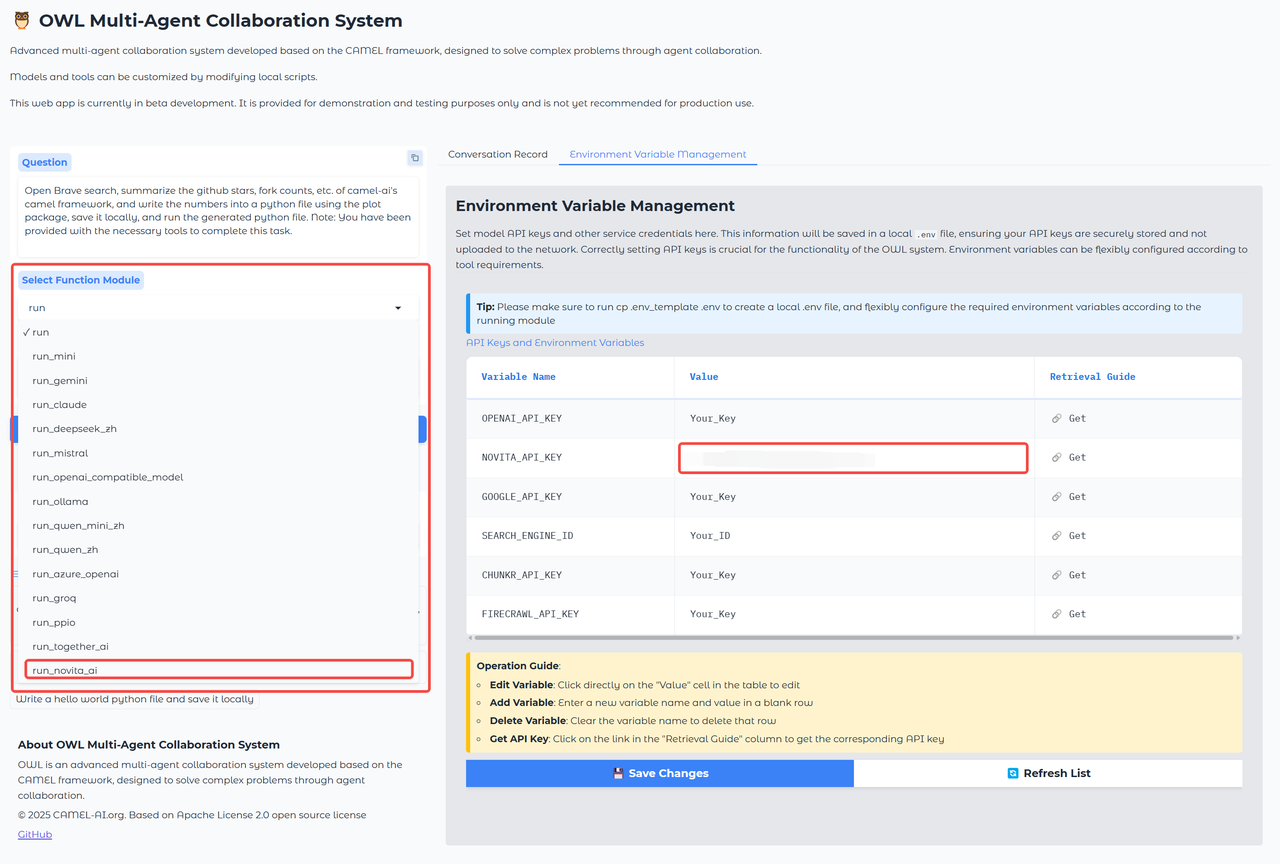
Task: Choose run_gemini from module list
Action: pyautogui.click(x=218, y=380)
